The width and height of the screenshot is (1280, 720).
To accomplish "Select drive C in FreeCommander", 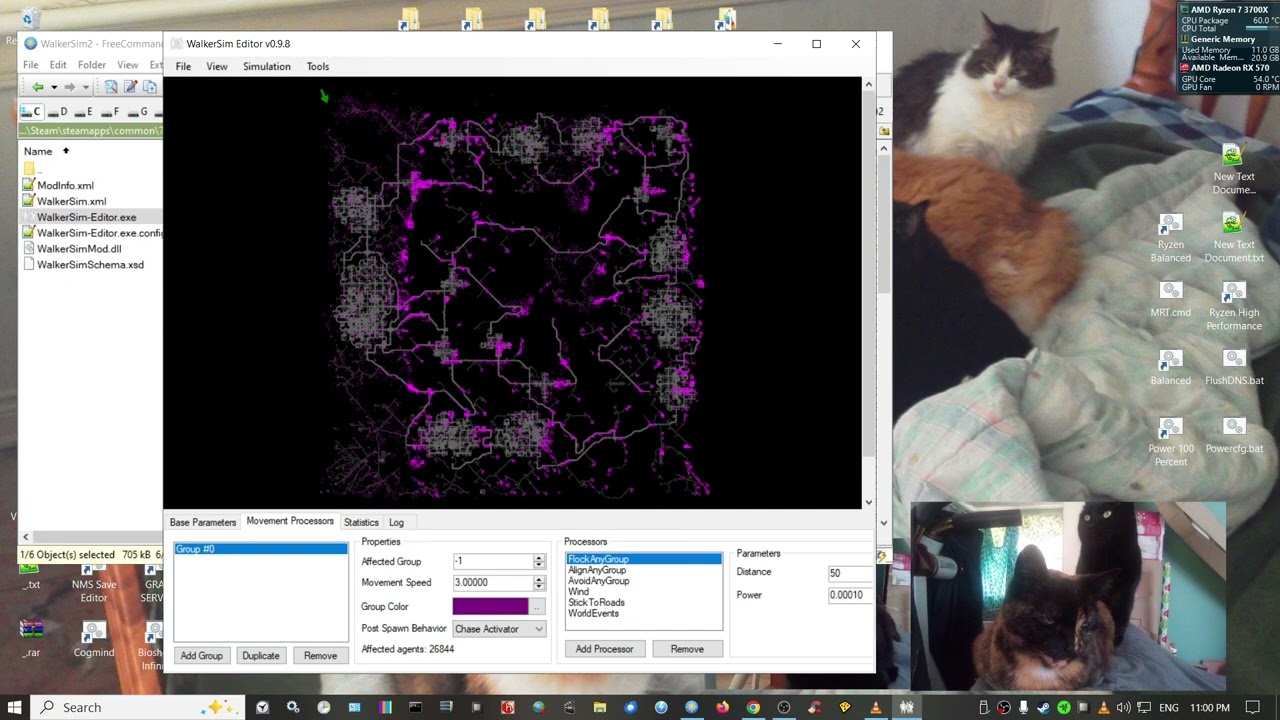I will [x=32, y=112].
